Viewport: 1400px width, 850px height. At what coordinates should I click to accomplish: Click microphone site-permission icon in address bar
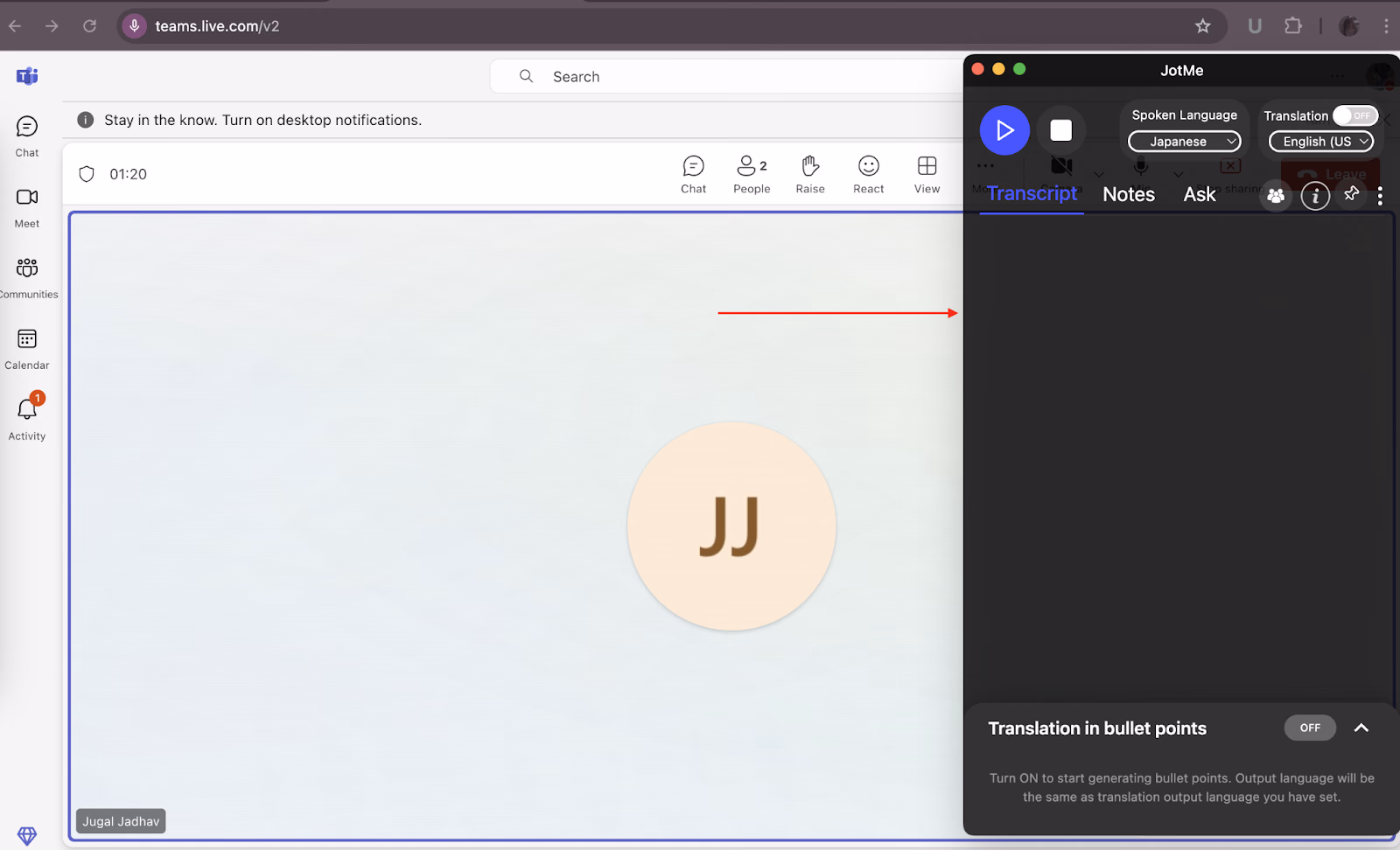[x=134, y=26]
